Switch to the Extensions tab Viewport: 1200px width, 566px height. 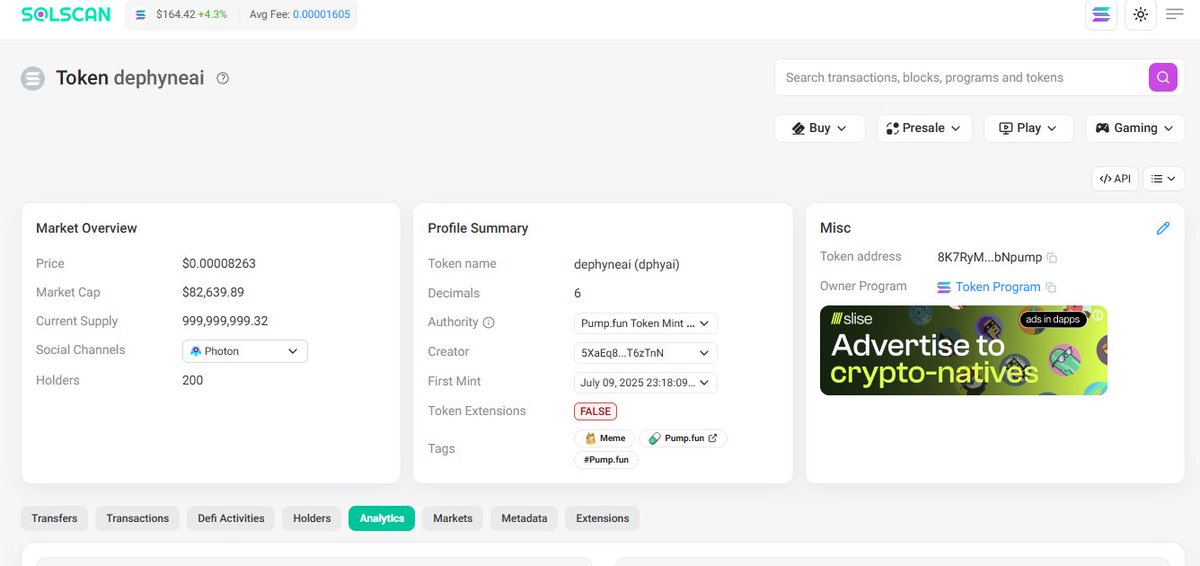(x=603, y=518)
